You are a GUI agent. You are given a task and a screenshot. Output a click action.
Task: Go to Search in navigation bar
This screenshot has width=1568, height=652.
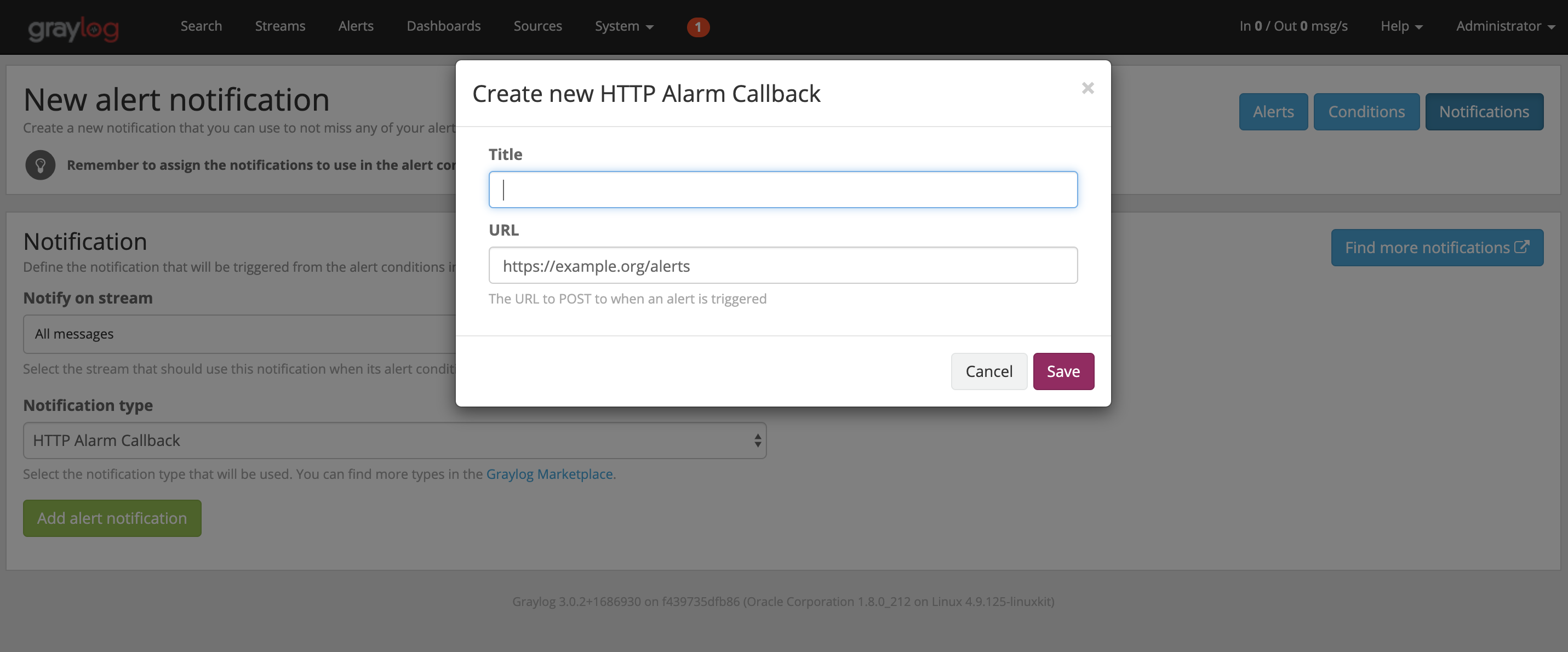coord(201,26)
